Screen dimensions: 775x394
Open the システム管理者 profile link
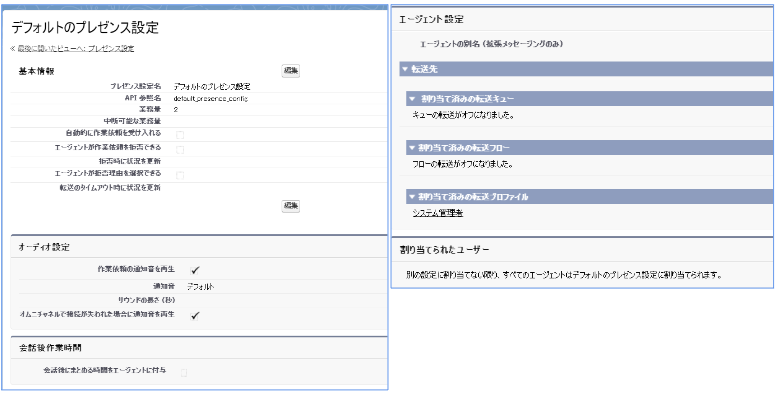pos(437,213)
